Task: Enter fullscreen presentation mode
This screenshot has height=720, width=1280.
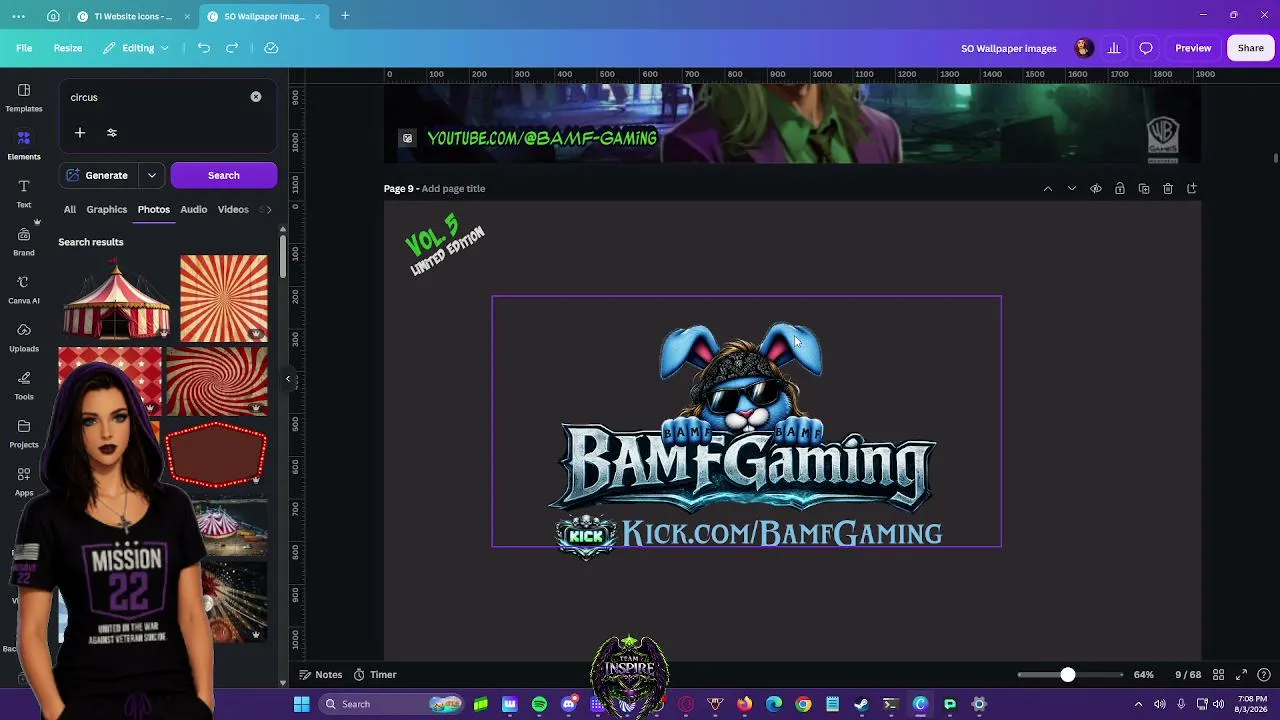Action: 1241,675
